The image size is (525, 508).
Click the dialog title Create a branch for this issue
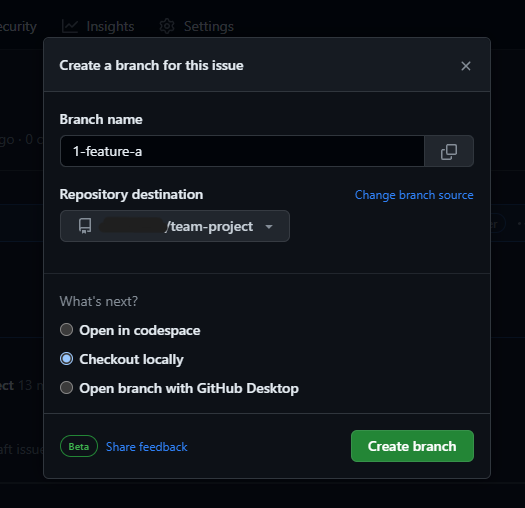pos(151,65)
